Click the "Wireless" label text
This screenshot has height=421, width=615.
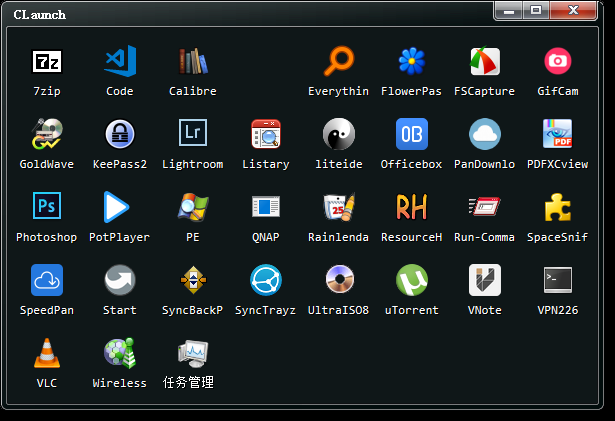120,383
